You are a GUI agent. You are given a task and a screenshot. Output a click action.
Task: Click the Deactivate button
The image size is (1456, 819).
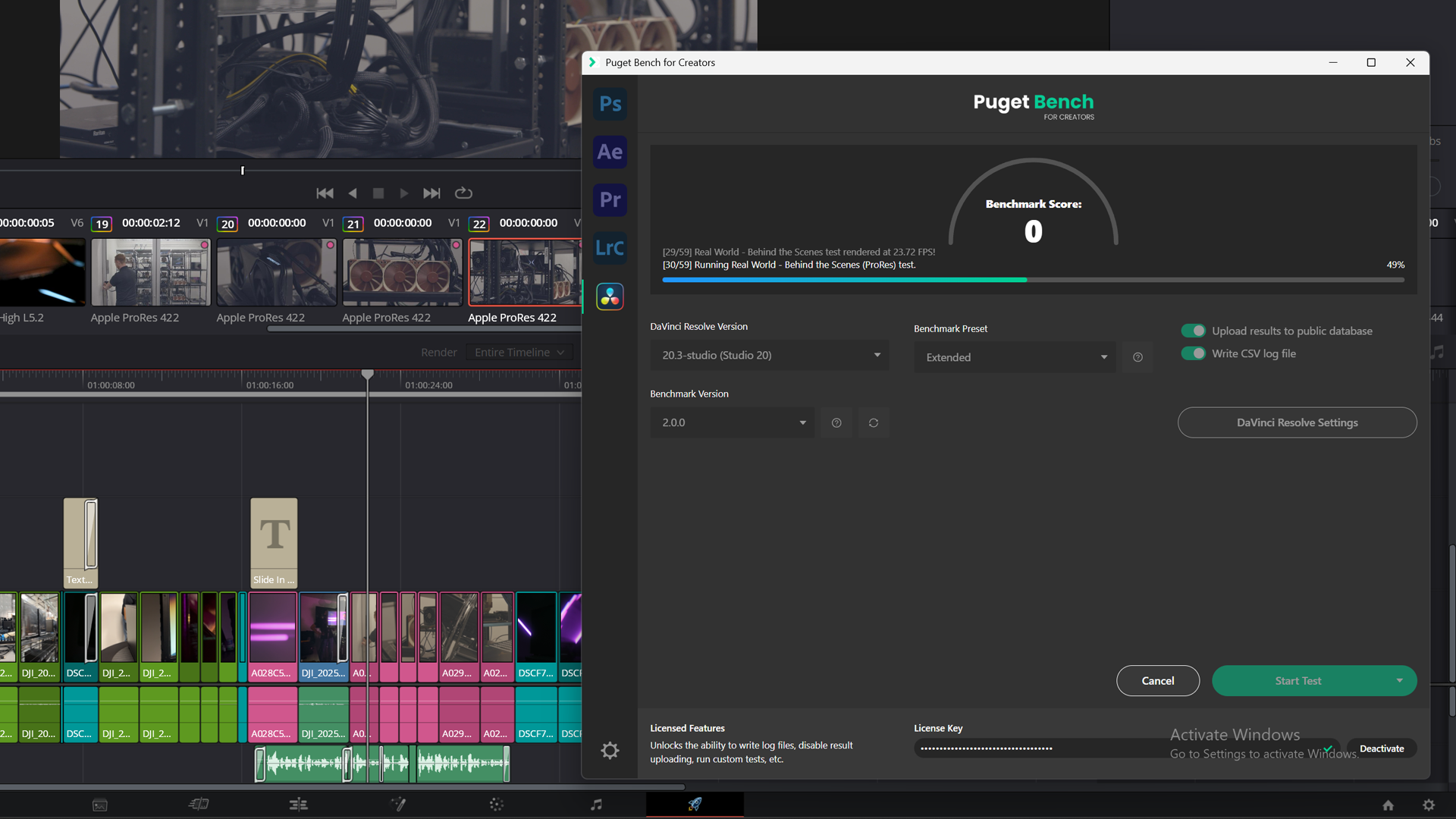[1381, 748]
